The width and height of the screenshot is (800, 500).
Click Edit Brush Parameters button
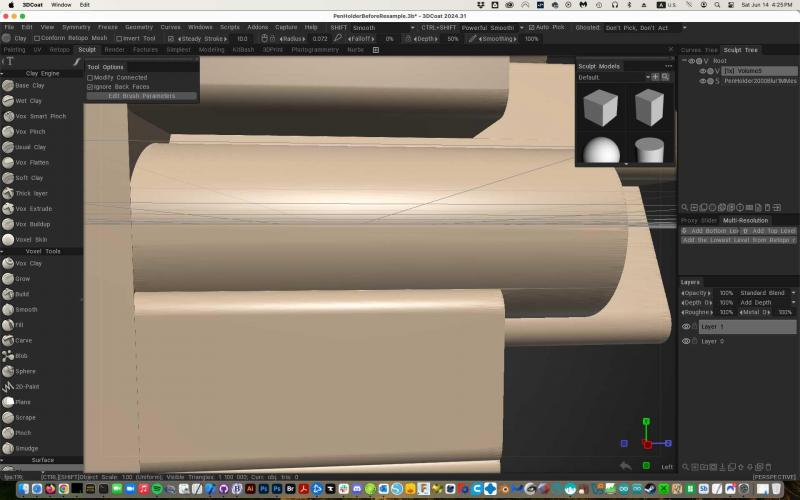coord(141,96)
